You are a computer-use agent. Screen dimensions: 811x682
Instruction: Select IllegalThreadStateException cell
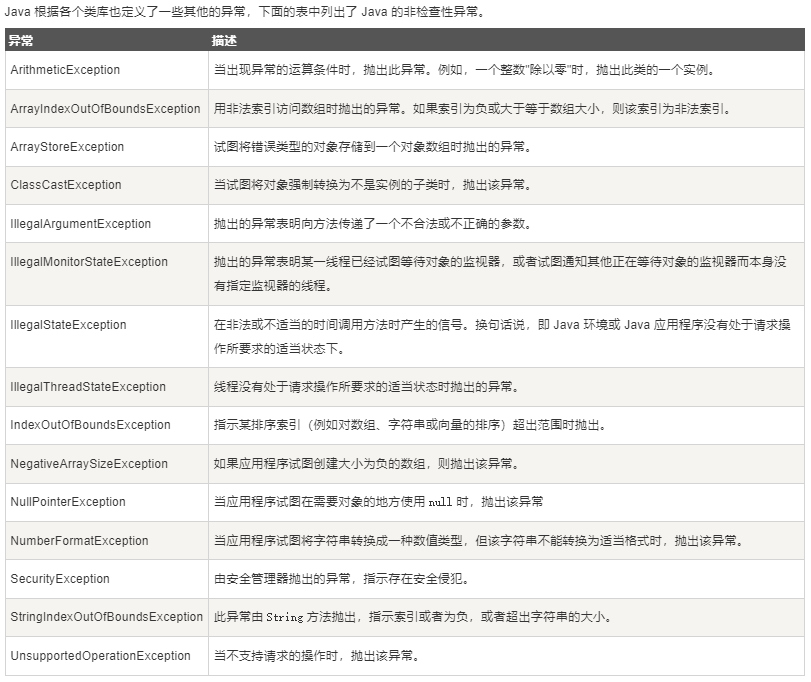tap(107, 387)
